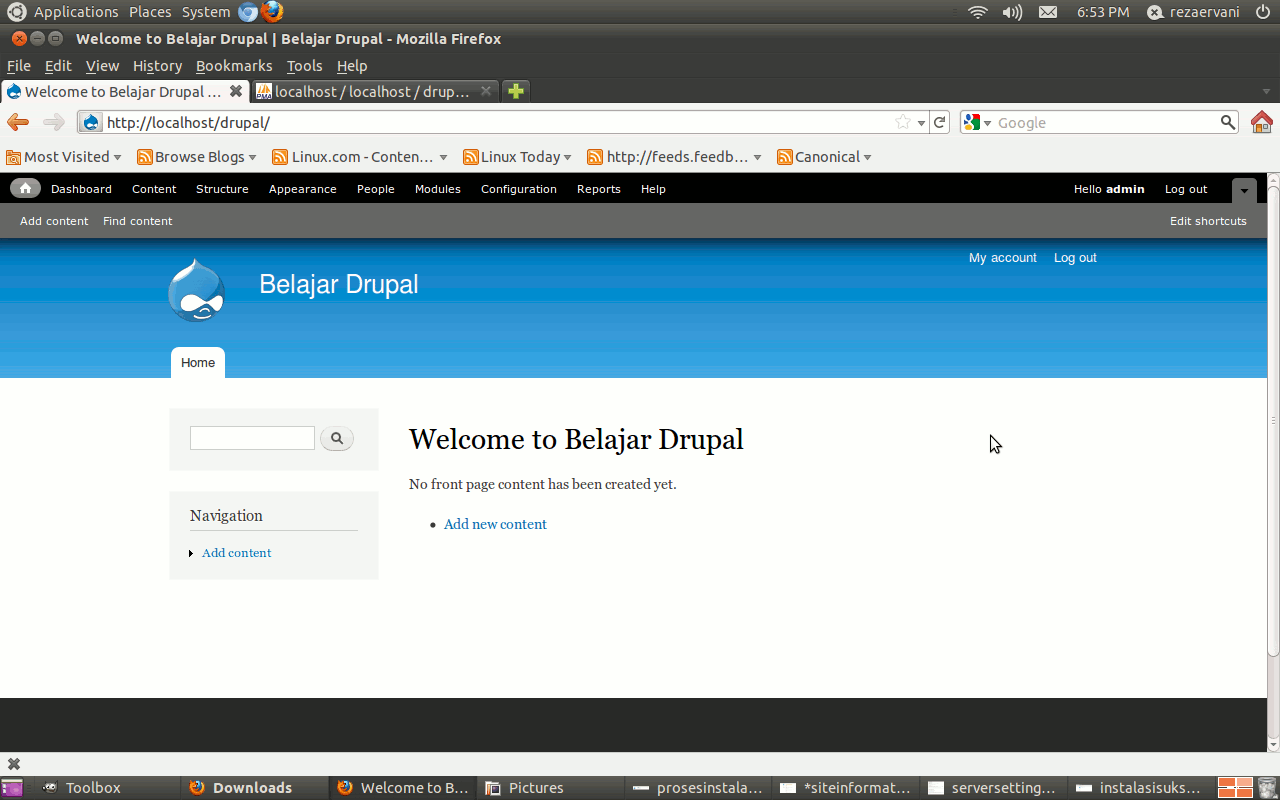Close the Welcome to Belajar Drupal tab
Screen dimensions: 1280x800
click(236, 91)
